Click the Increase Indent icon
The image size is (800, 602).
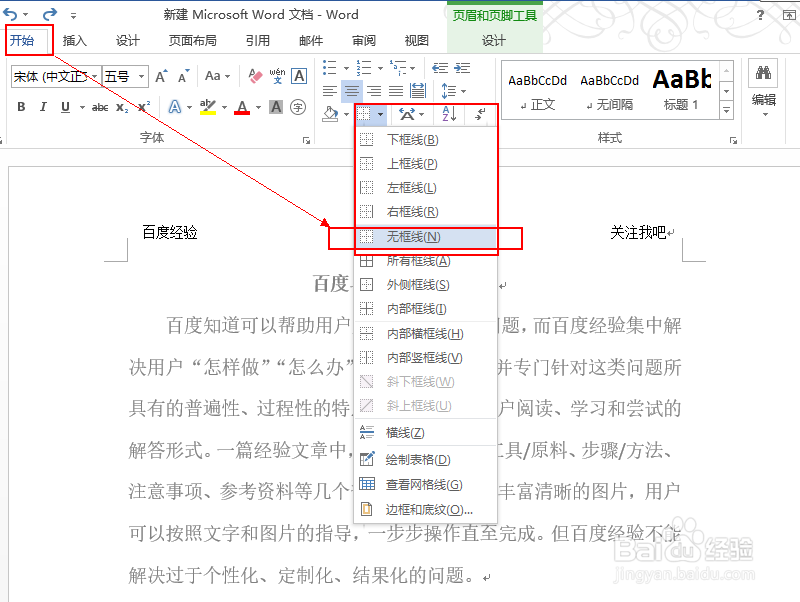pyautogui.click(x=462, y=68)
